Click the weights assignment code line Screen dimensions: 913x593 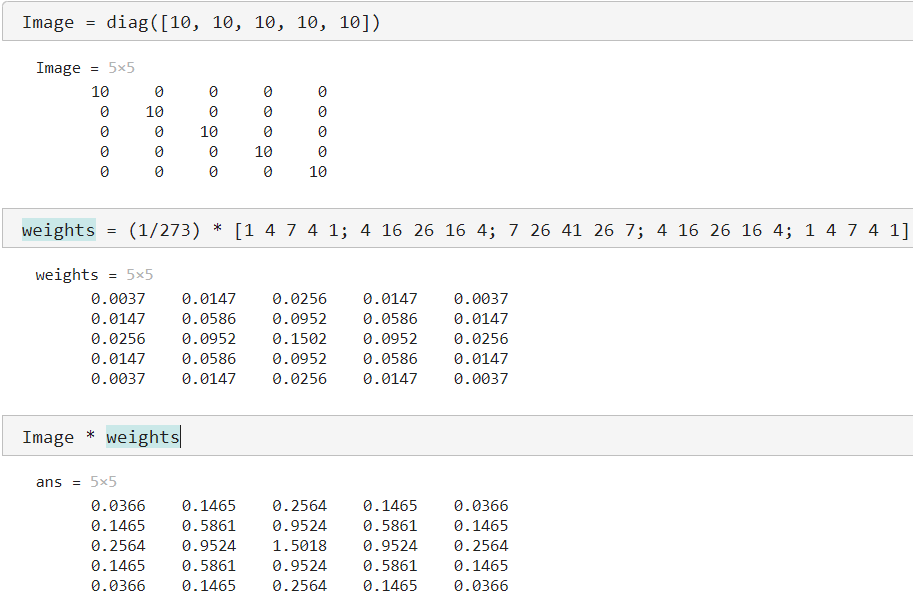tap(465, 230)
